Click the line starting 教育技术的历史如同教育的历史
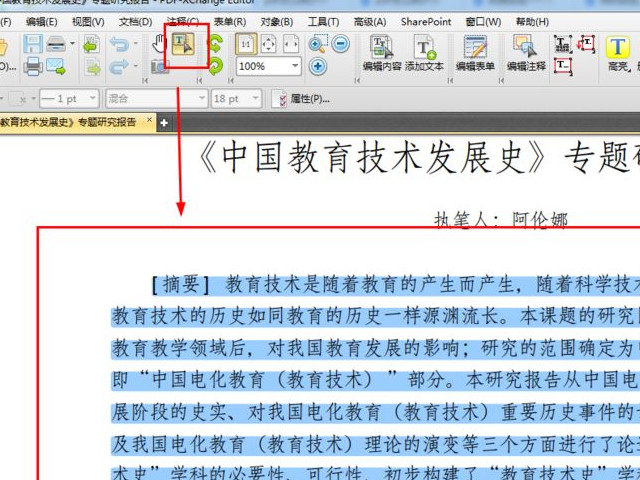The width and height of the screenshot is (640, 480). (376, 316)
